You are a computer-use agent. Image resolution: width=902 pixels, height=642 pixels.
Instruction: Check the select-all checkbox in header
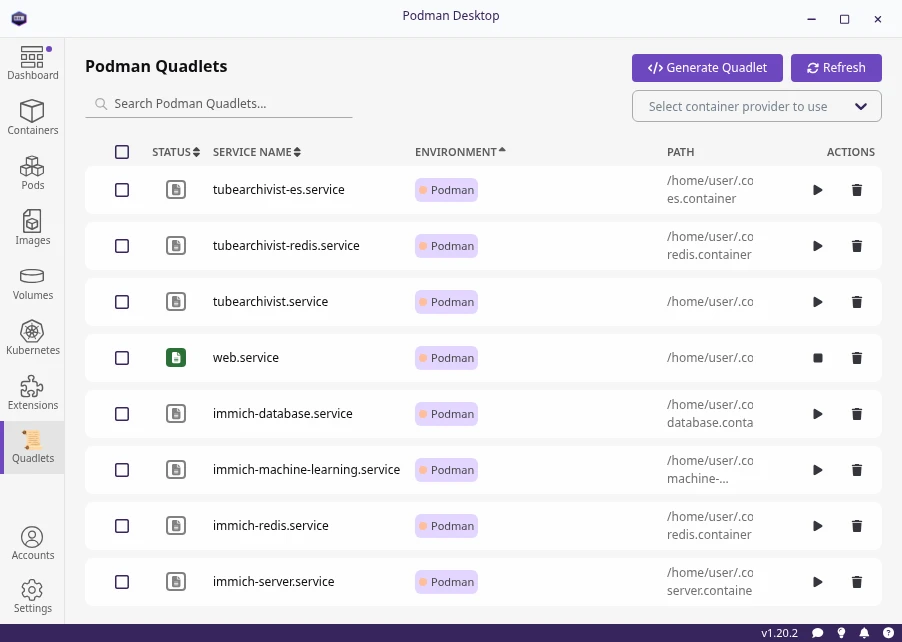coord(122,152)
